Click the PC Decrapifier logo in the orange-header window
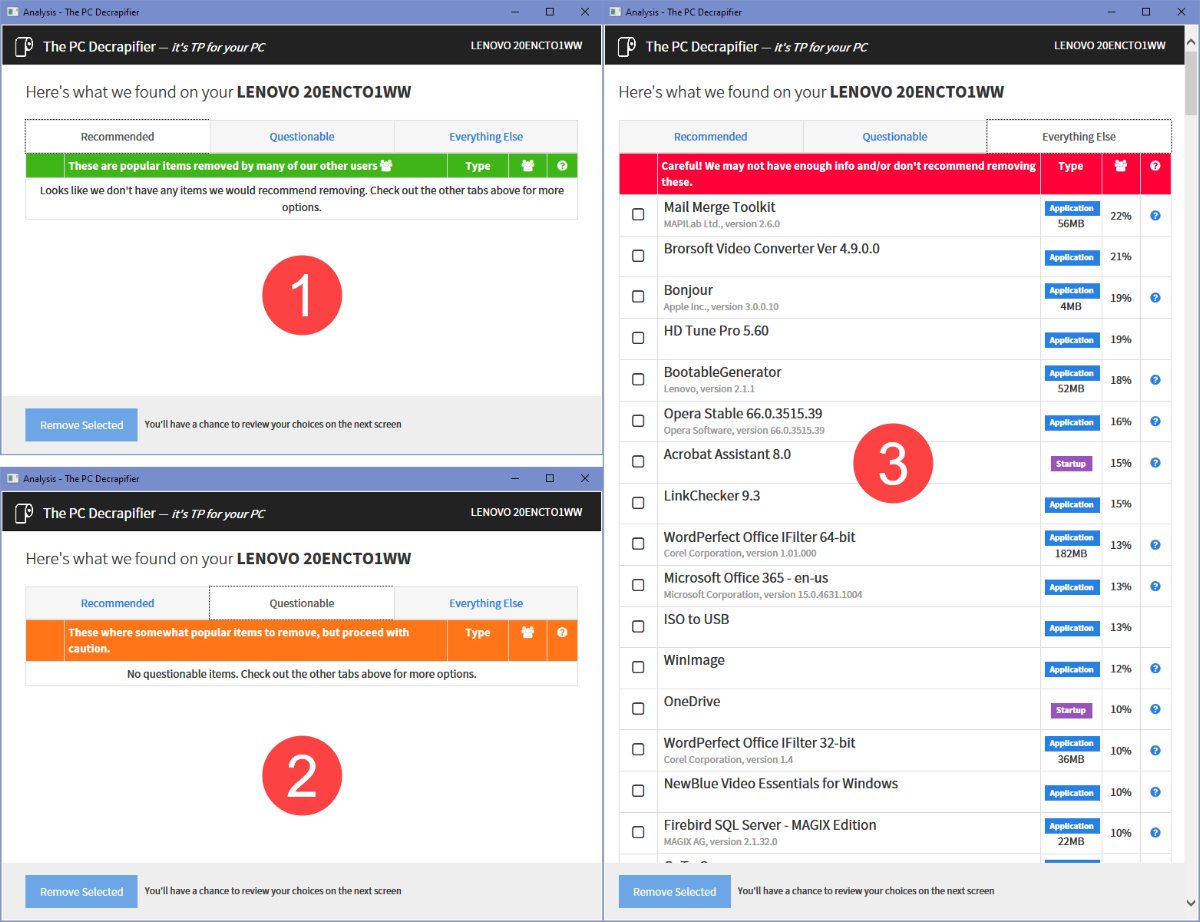This screenshot has height=922, width=1200. pos(25,513)
